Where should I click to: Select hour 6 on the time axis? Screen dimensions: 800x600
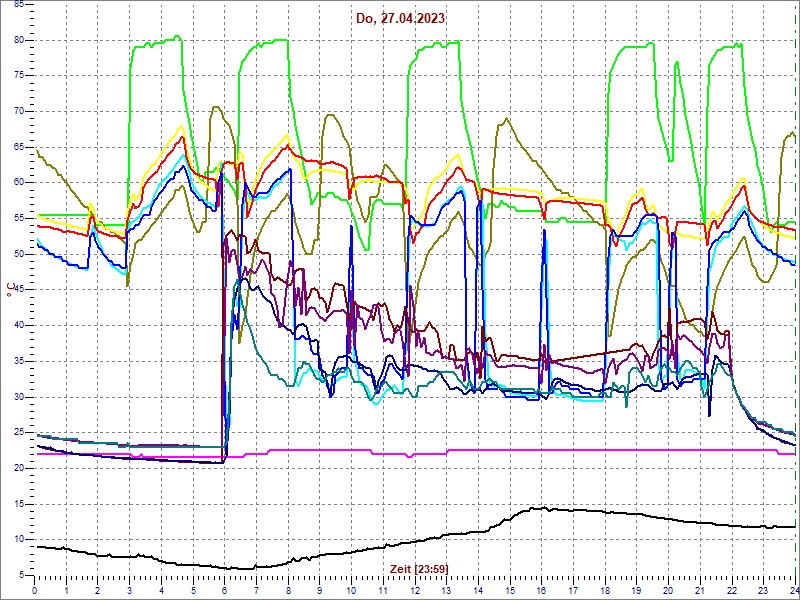coord(225,591)
